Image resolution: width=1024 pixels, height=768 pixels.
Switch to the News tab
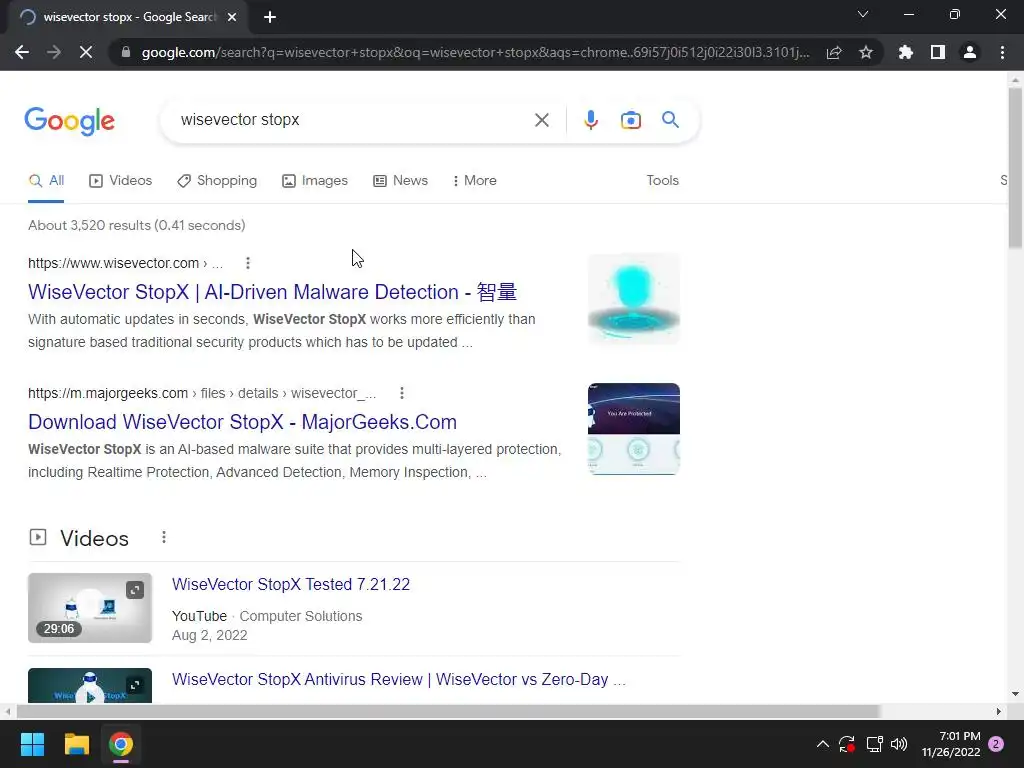[400, 181]
